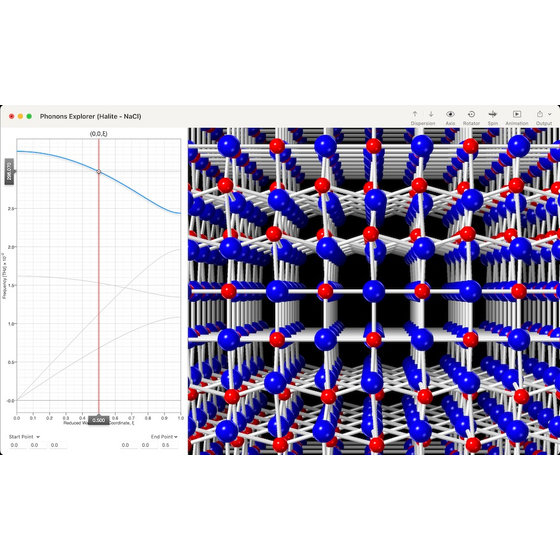This screenshot has width=560, height=560.
Task: Open the Start Point dropdown
Action: click(24, 437)
